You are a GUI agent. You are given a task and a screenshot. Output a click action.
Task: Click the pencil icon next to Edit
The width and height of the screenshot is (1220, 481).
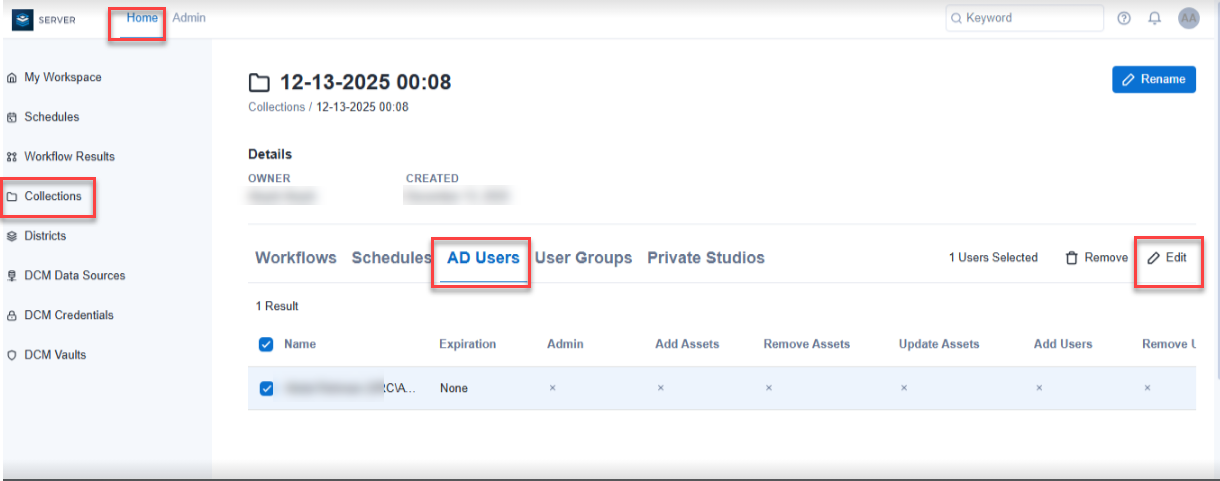click(x=1153, y=258)
